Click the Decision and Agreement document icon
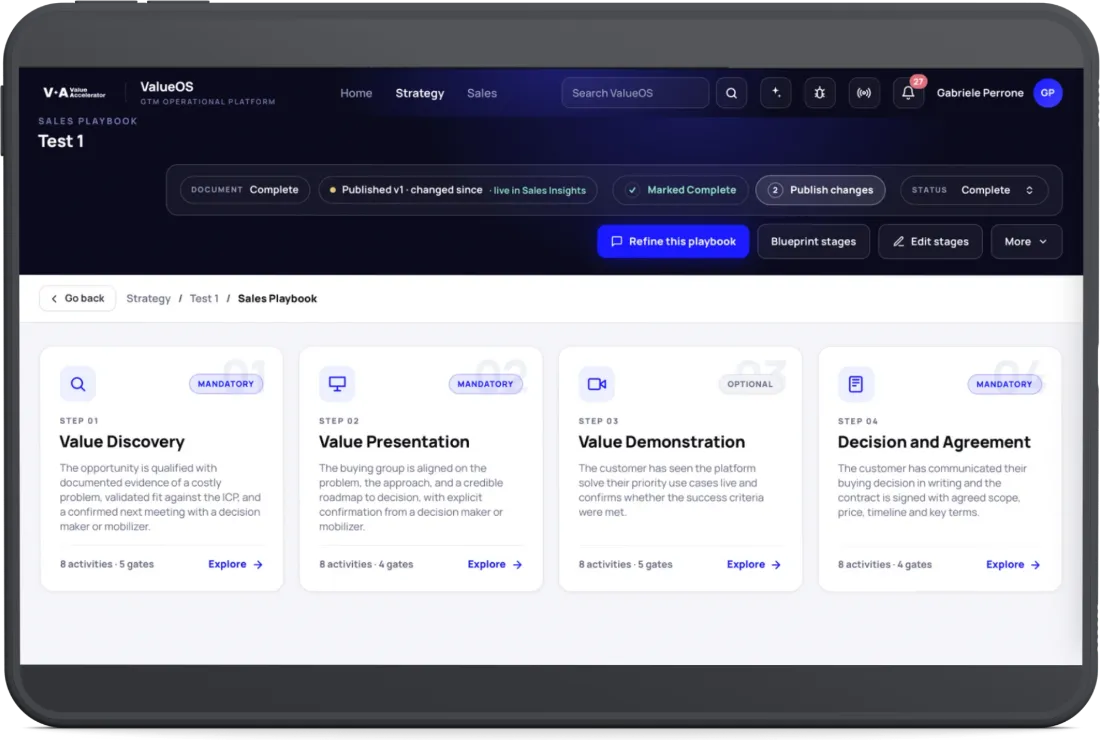 click(856, 384)
